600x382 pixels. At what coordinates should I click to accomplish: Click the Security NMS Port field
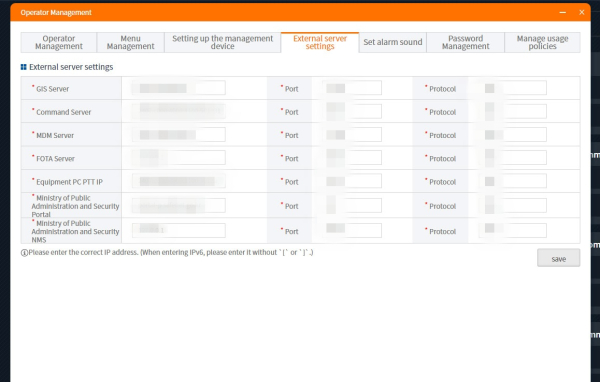pos(352,230)
